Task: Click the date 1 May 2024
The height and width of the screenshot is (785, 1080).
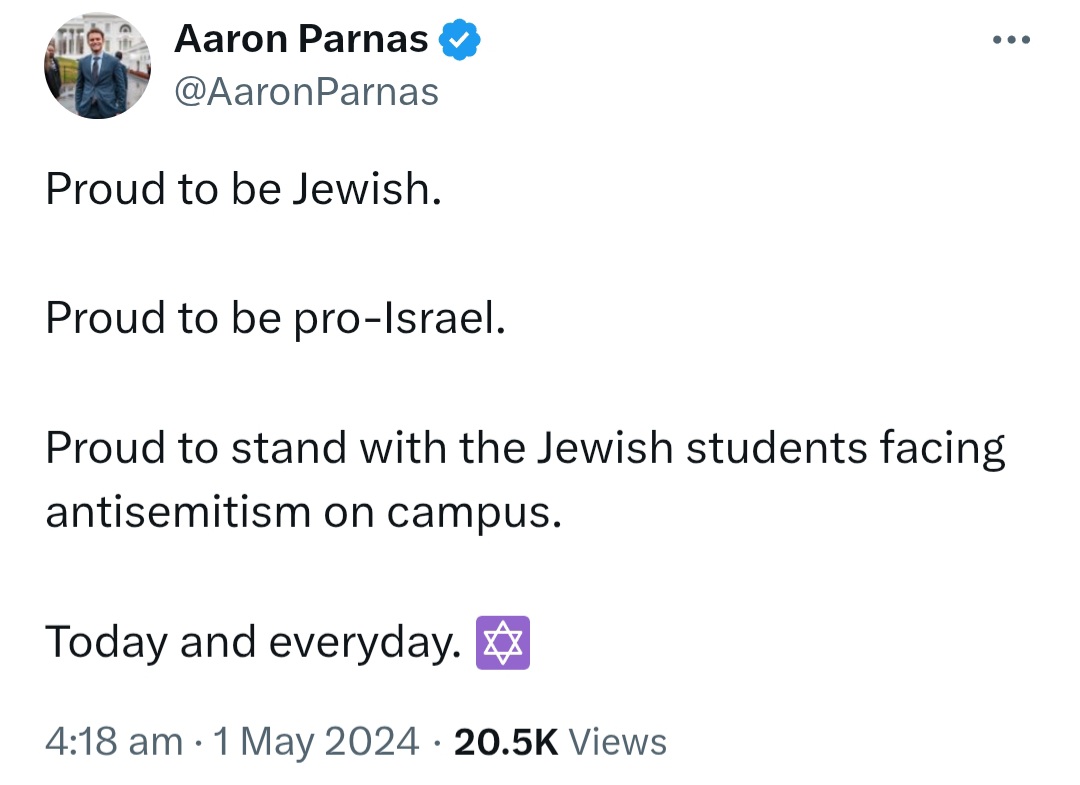Action: [316, 742]
